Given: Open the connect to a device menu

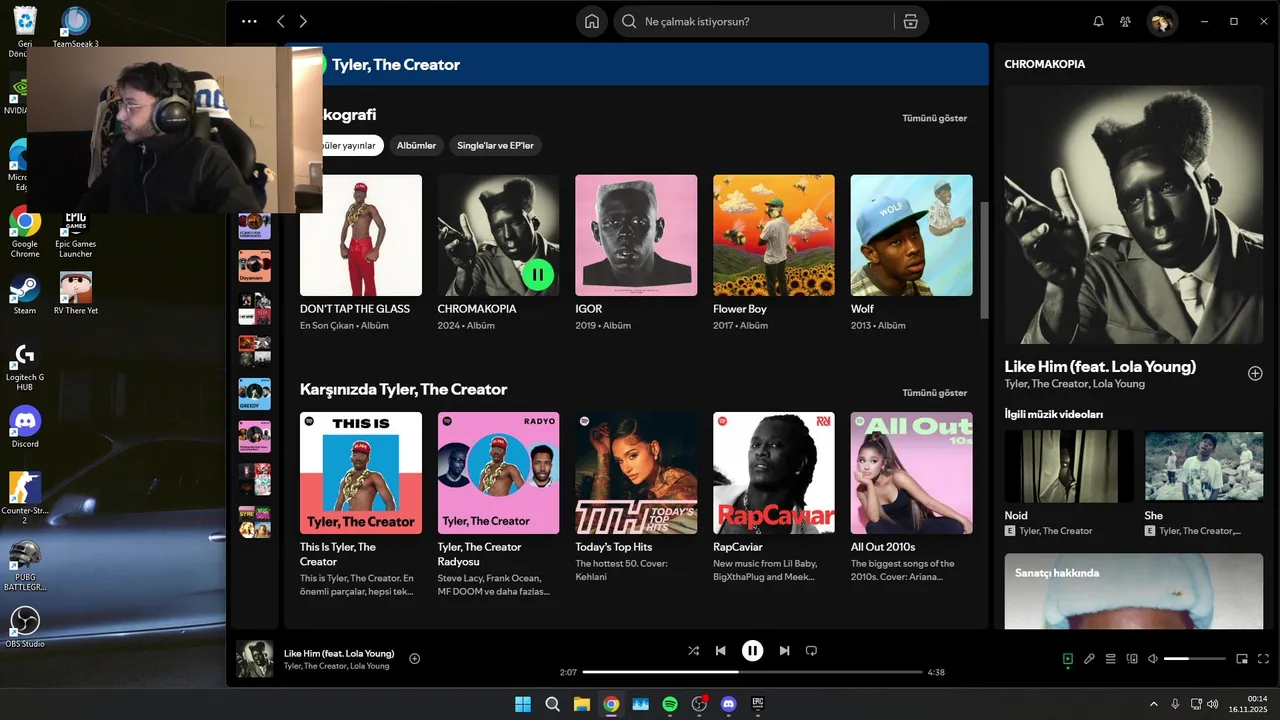Looking at the screenshot, I should tap(1132, 659).
